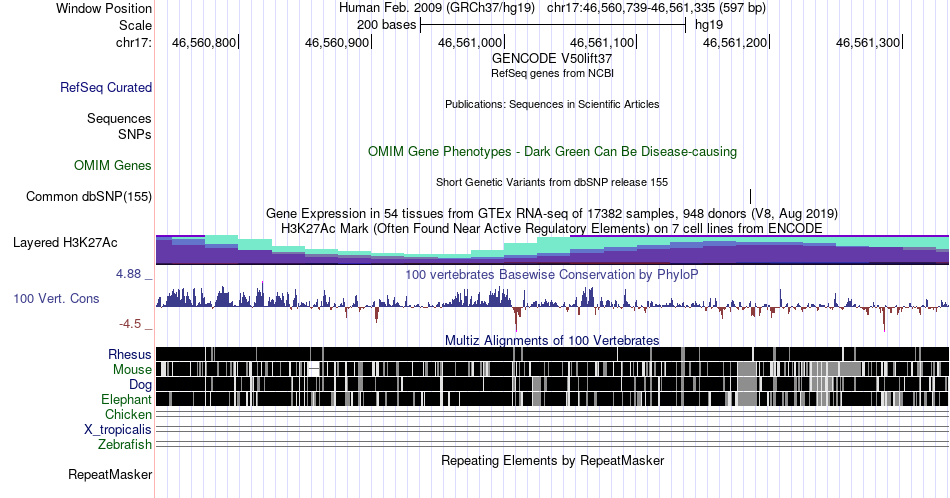Click '100 vertebrates Basewise Conservation by PhyloP' title
950x498 pixels.
[552, 274]
